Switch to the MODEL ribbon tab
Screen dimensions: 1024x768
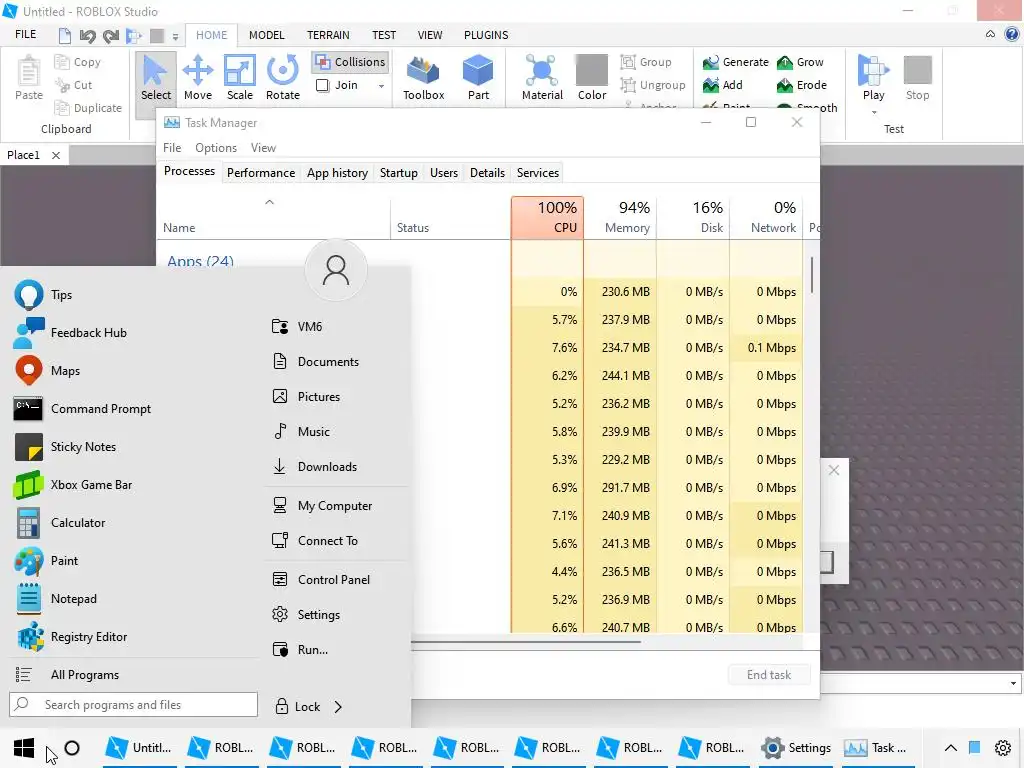266,35
